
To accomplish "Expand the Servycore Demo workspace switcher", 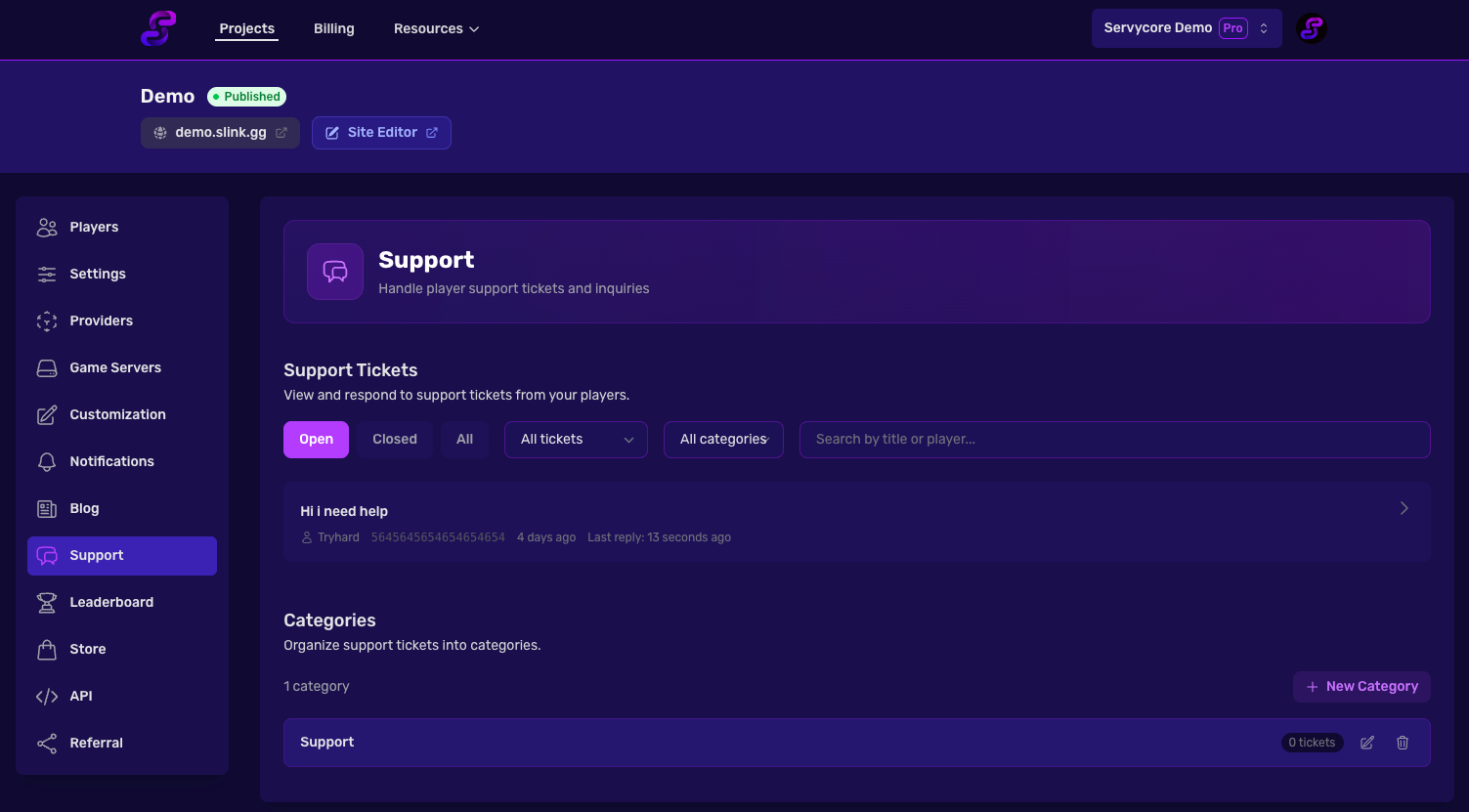I will click(x=1186, y=28).
